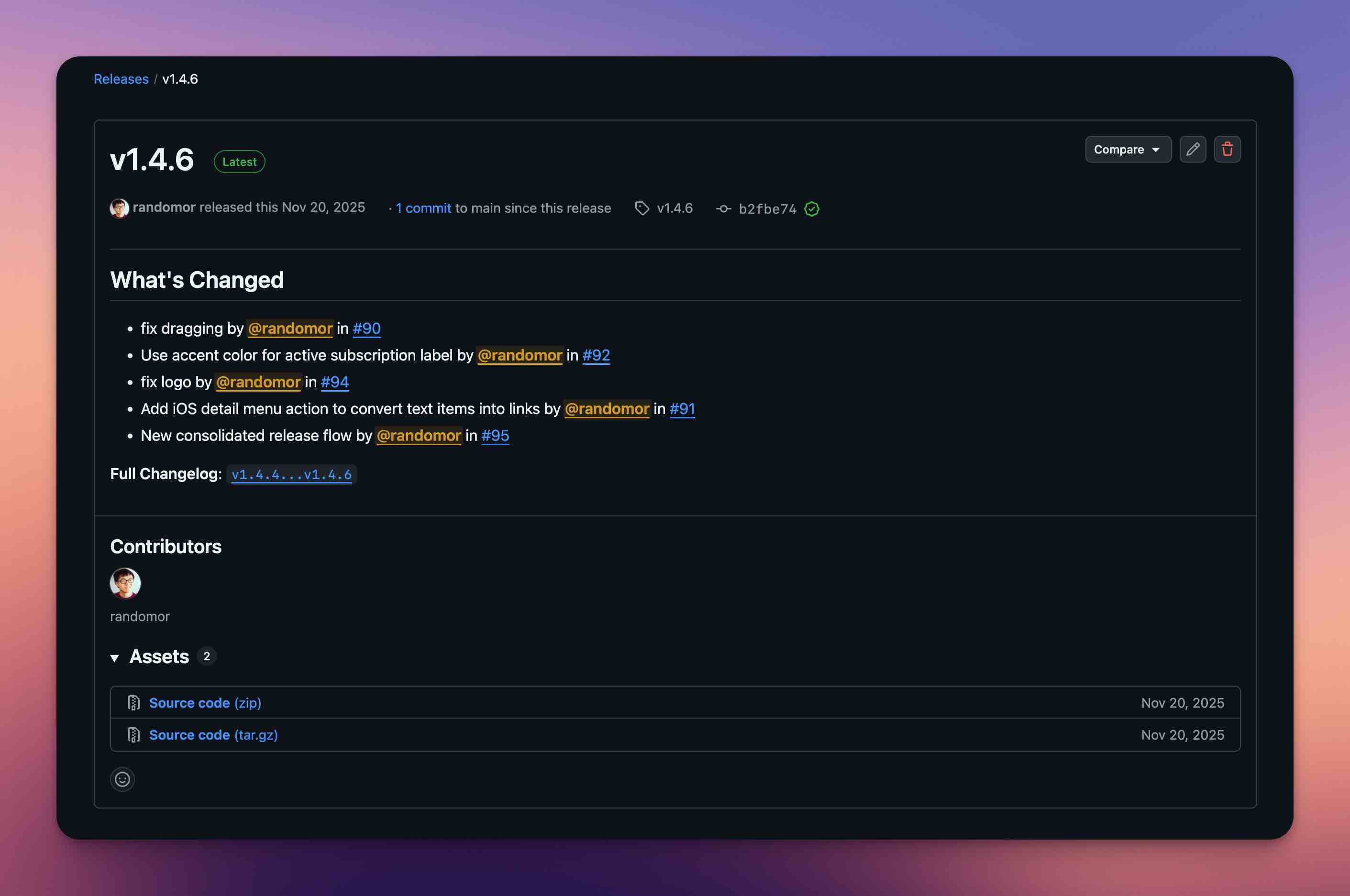This screenshot has height=896, width=1350.
Task: Click the Latest release badge
Action: click(x=239, y=161)
